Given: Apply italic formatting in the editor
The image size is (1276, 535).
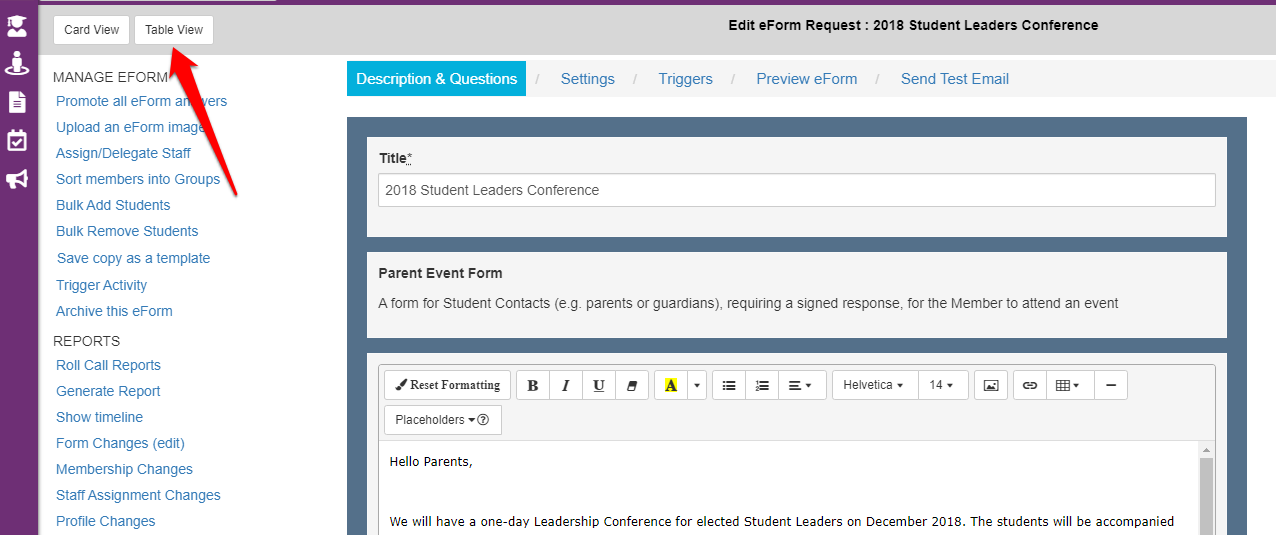Looking at the screenshot, I should point(566,385).
